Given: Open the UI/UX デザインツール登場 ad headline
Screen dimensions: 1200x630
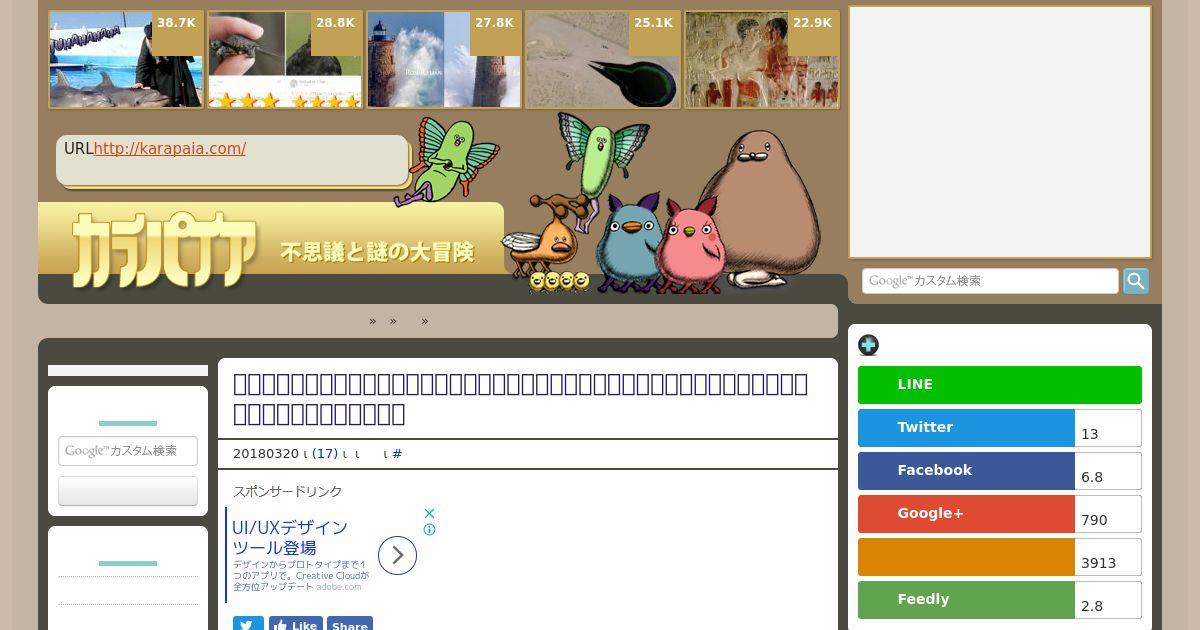Looking at the screenshot, I should [x=290, y=537].
